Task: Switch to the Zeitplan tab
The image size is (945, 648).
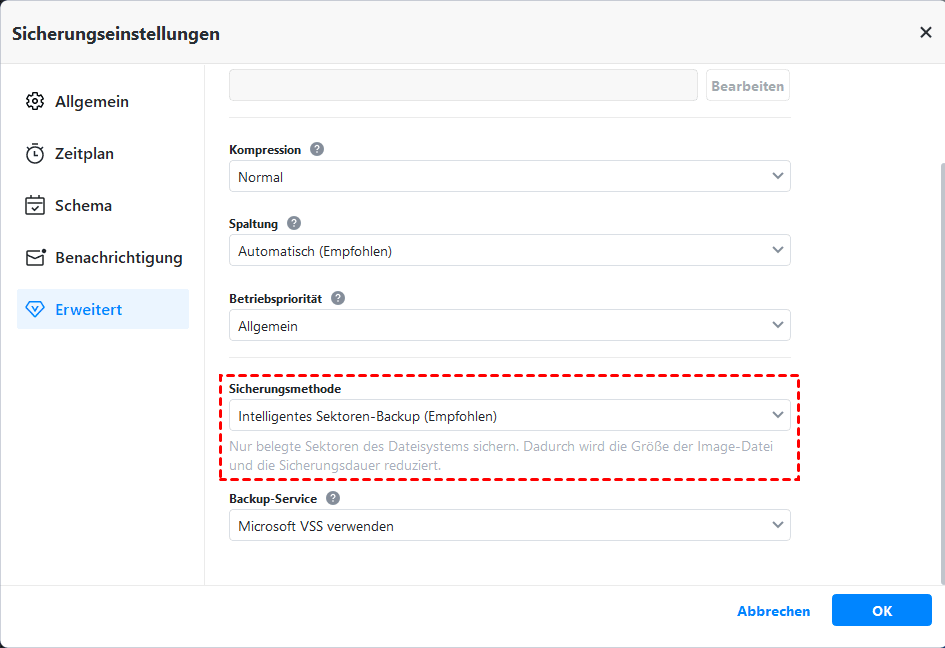Action: (84, 154)
